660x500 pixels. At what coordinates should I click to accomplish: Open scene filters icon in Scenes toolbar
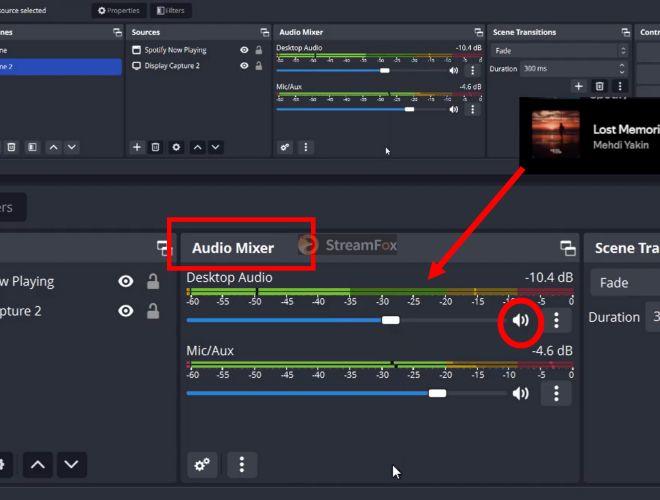32,147
